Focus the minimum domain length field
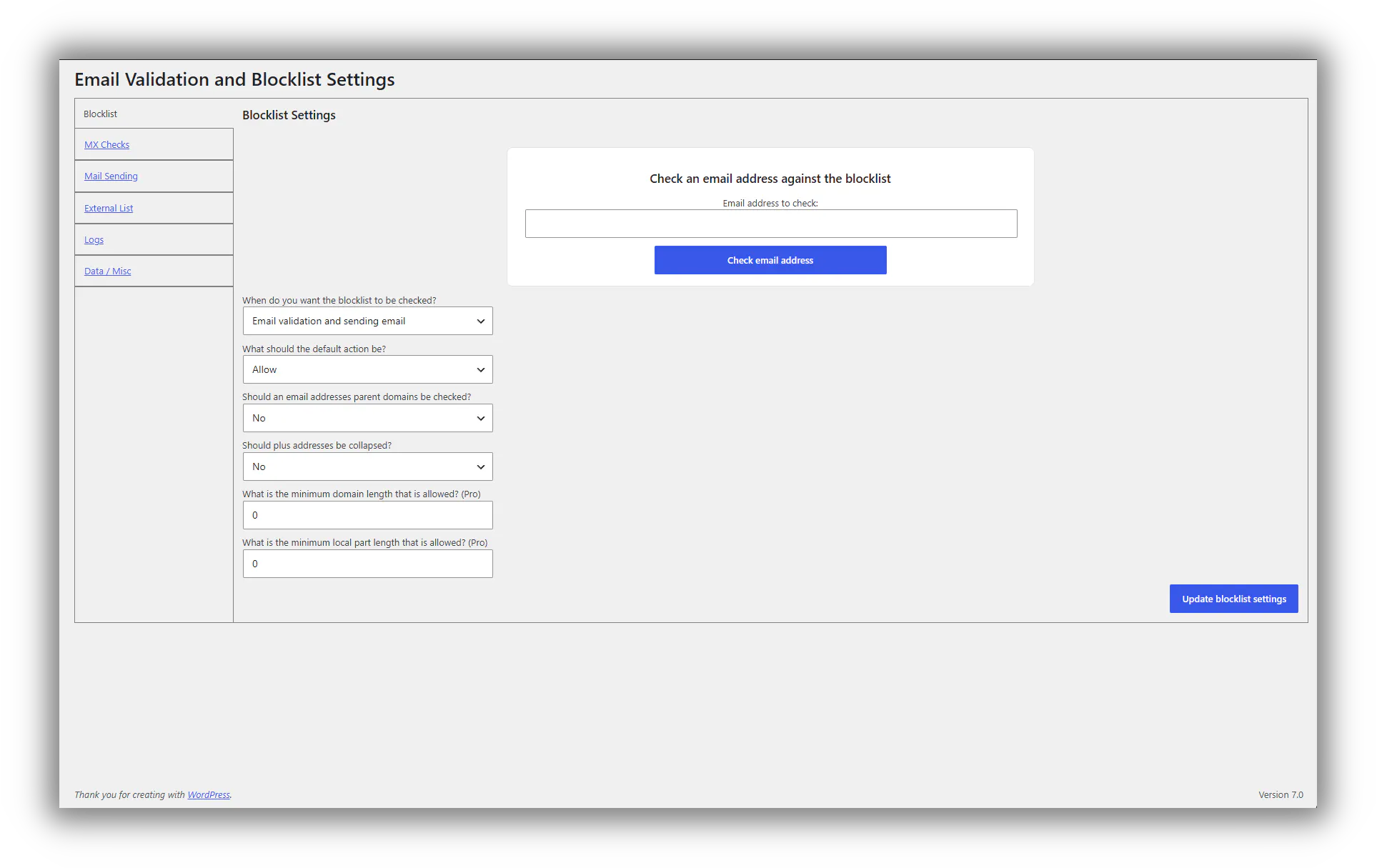 point(367,515)
